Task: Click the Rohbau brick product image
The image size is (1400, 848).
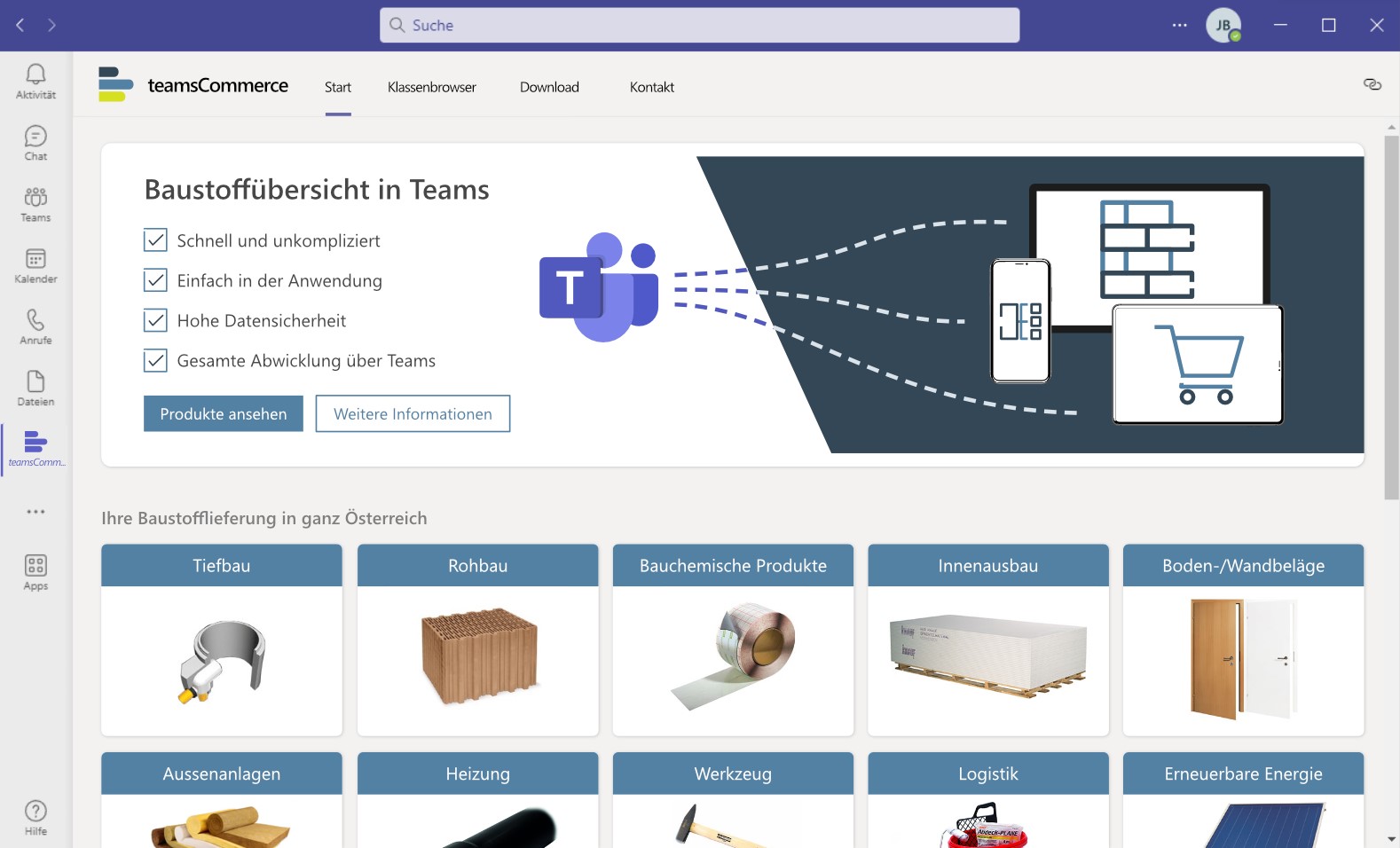Action: [x=480, y=656]
